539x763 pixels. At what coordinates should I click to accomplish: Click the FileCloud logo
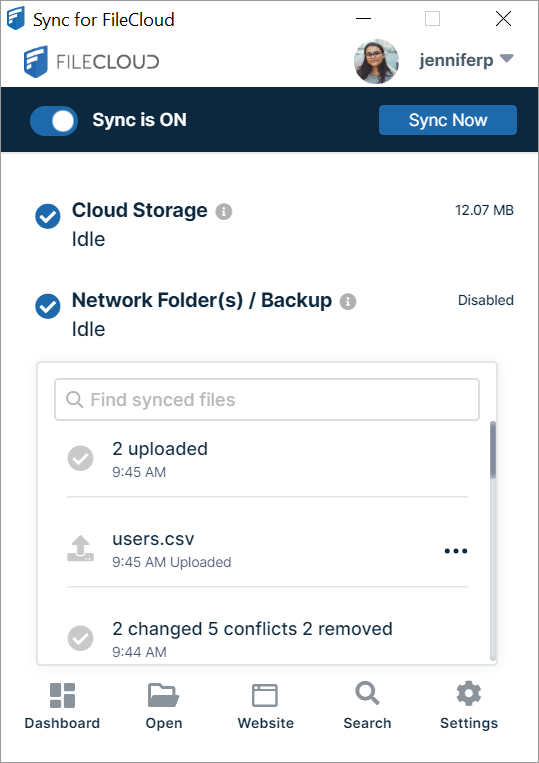pos(91,62)
